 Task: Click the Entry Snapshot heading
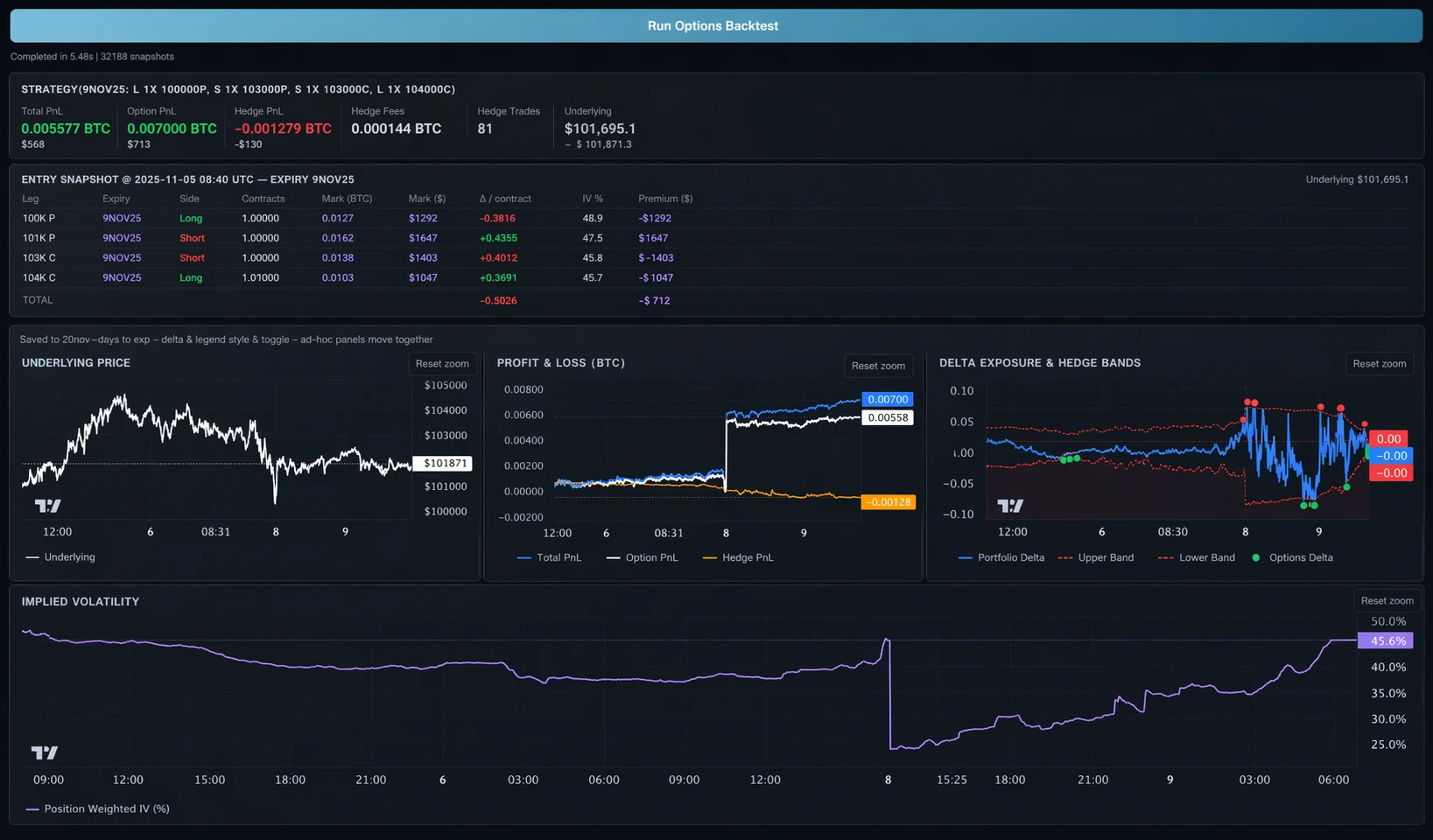click(x=187, y=179)
